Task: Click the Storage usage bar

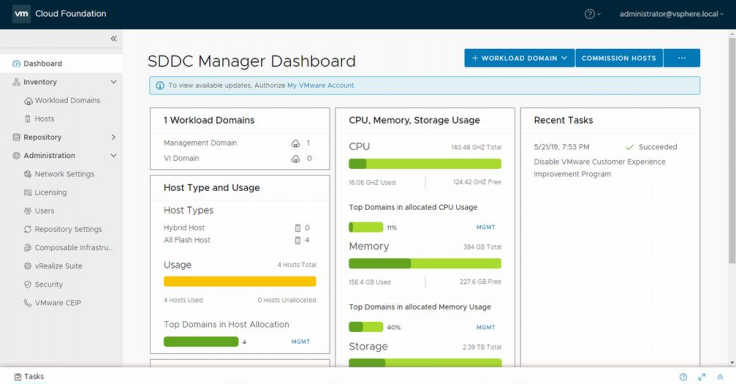Action: click(x=425, y=362)
